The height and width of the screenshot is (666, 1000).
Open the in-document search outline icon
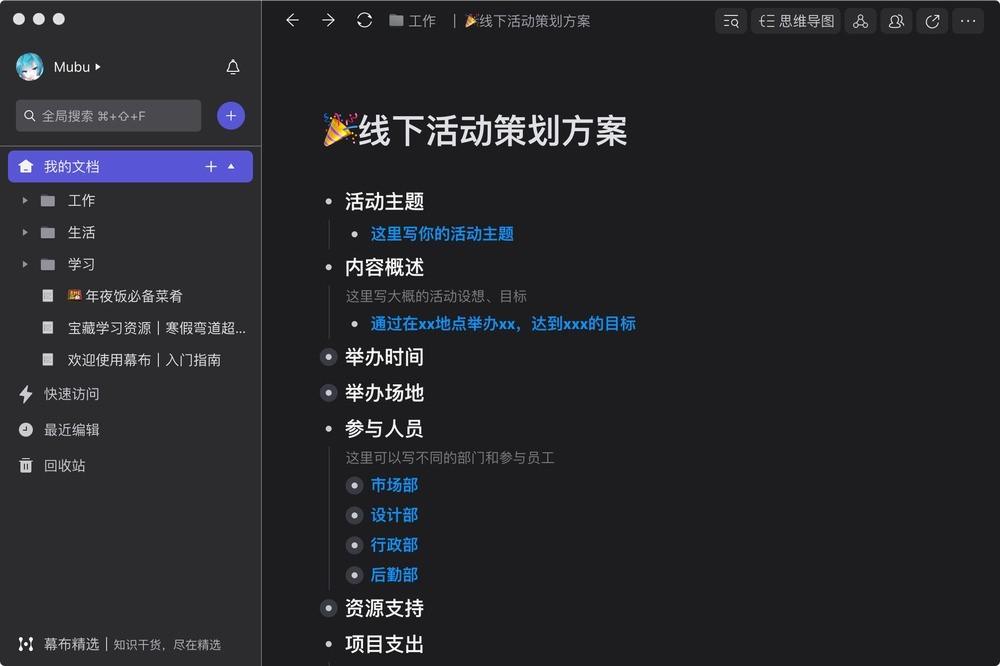[x=731, y=21]
